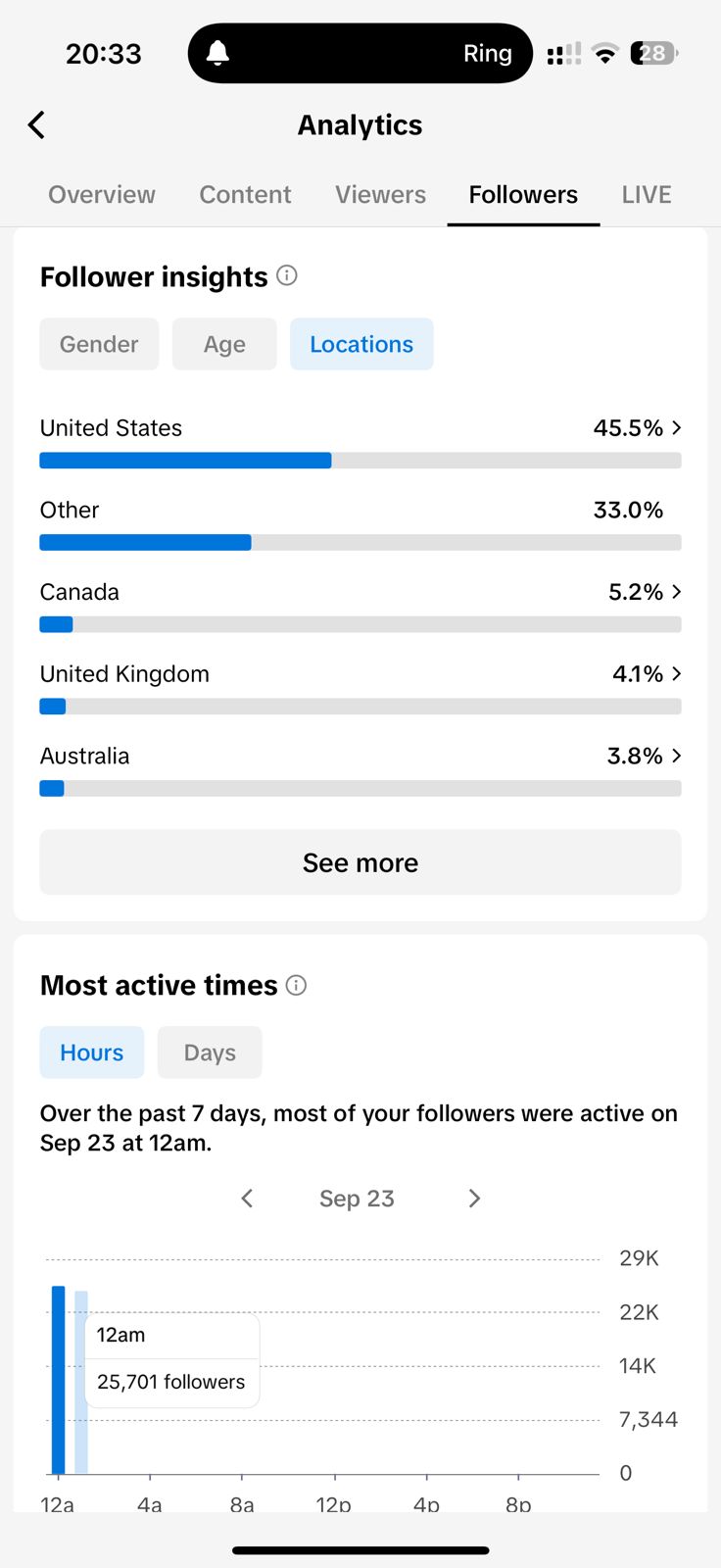Tap the Ring bell icon

pyautogui.click(x=217, y=53)
